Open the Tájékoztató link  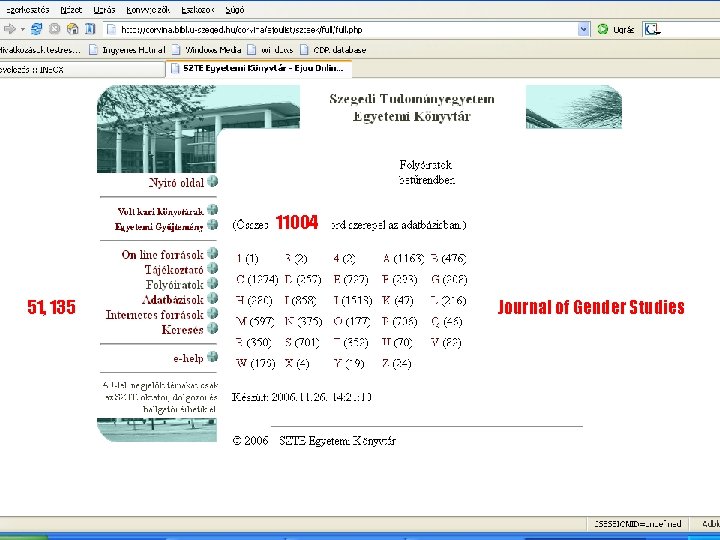(x=174, y=270)
